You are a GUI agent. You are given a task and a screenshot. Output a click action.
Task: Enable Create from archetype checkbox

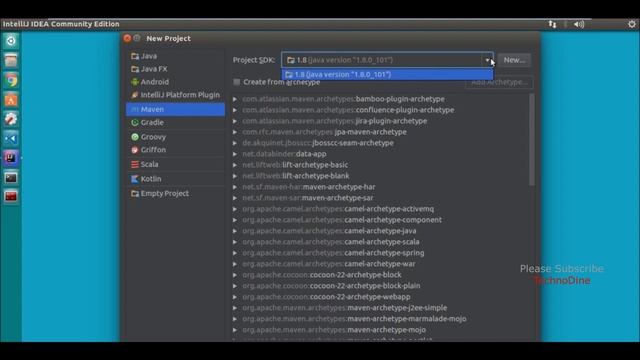[237, 82]
